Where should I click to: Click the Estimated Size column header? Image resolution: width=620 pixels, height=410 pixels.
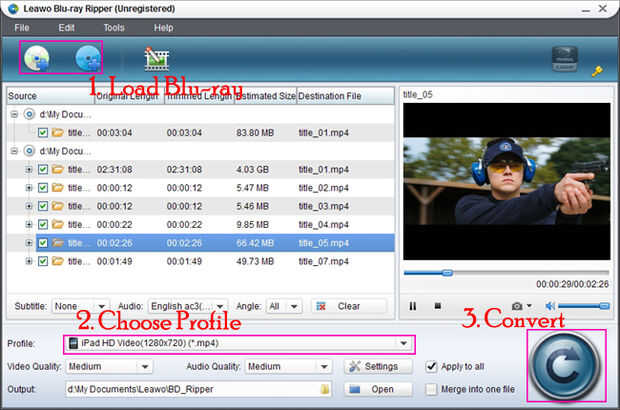[266, 96]
